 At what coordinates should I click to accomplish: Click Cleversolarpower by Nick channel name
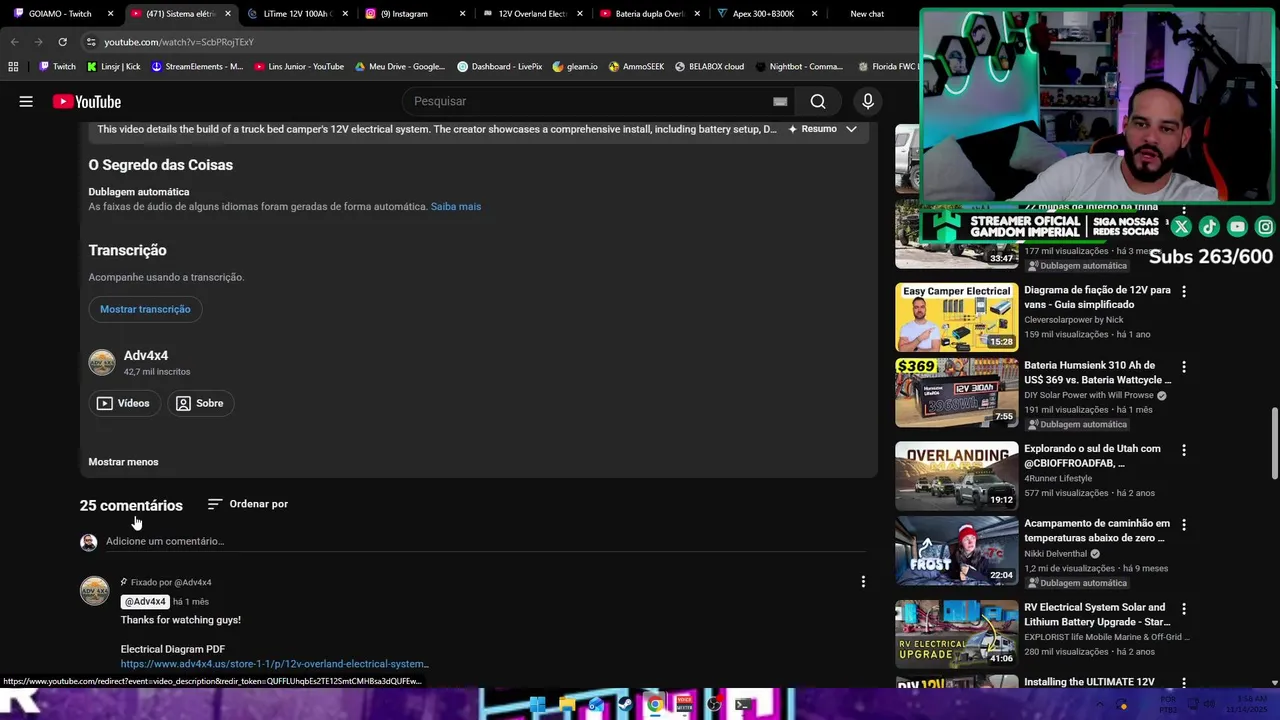1073,320
